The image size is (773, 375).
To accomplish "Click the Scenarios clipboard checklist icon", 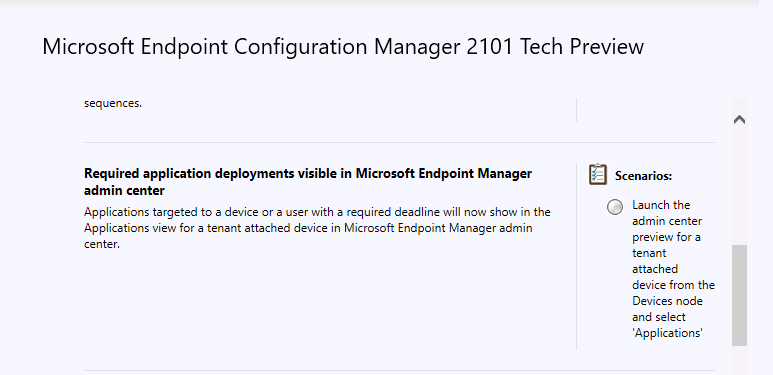I will click(x=597, y=174).
